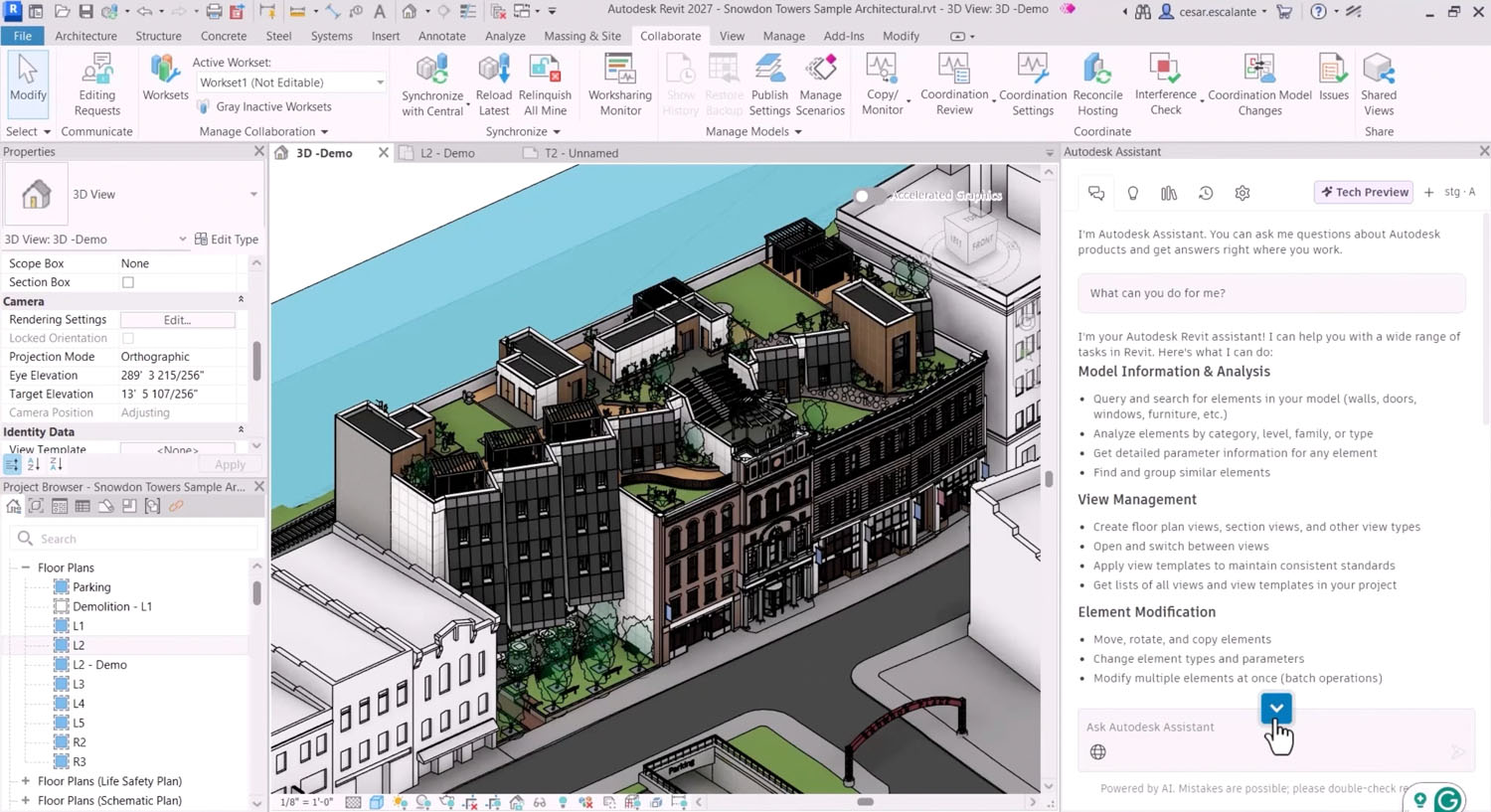Open the Architecture ribbon tab
This screenshot has height=812, width=1491.
85,36
